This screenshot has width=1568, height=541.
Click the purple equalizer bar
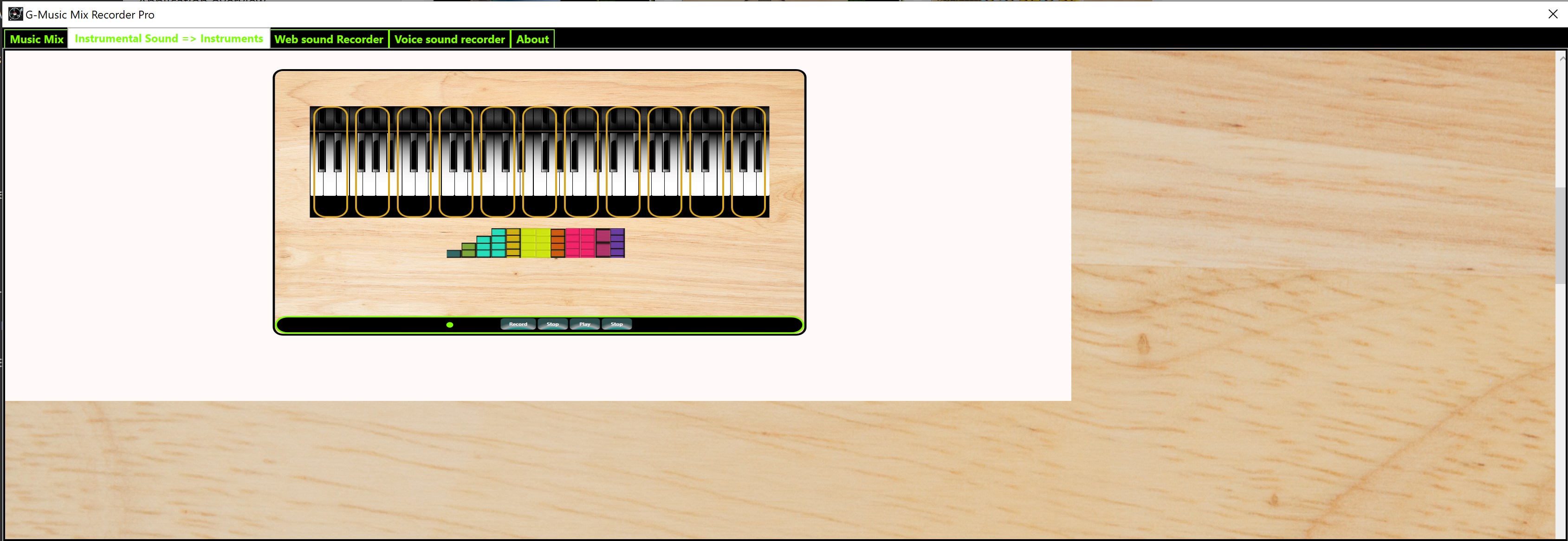pos(617,244)
